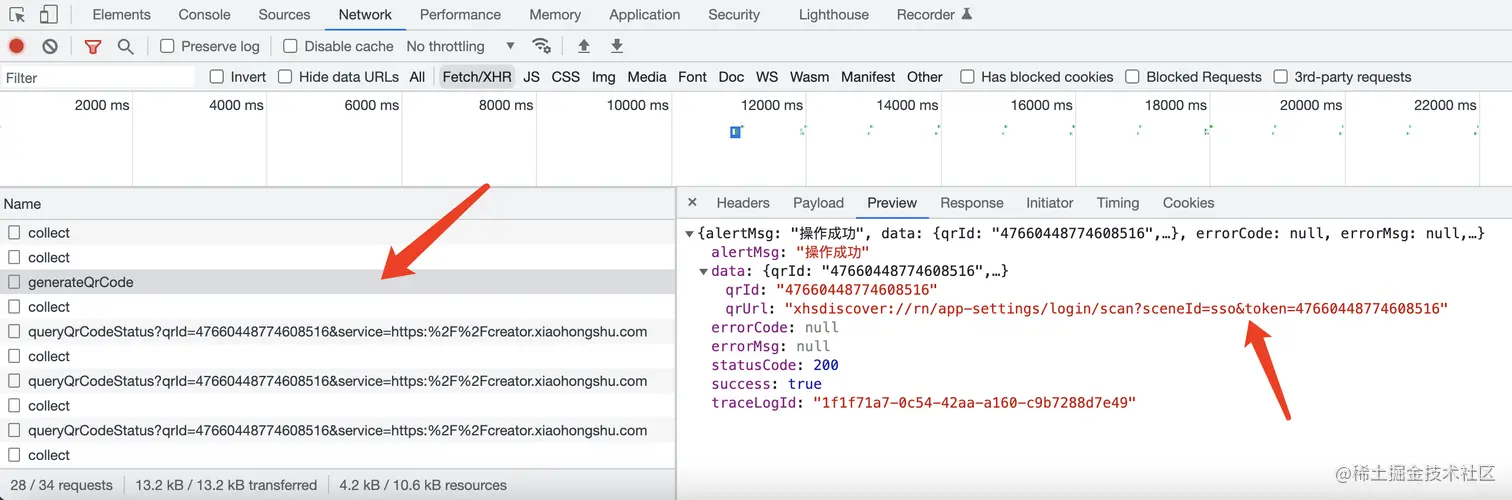1512x500 pixels.
Task: Open the Application tab
Action: (x=644, y=15)
